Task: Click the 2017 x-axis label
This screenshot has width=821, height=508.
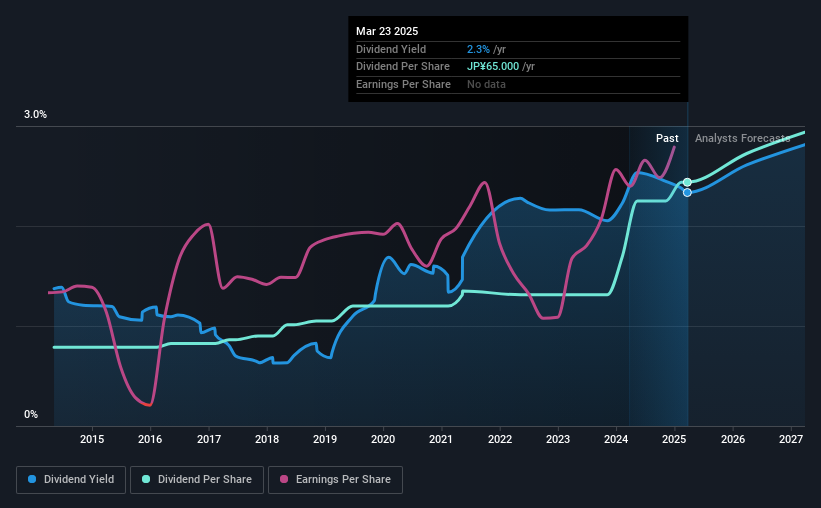Action: pyautogui.click(x=209, y=439)
